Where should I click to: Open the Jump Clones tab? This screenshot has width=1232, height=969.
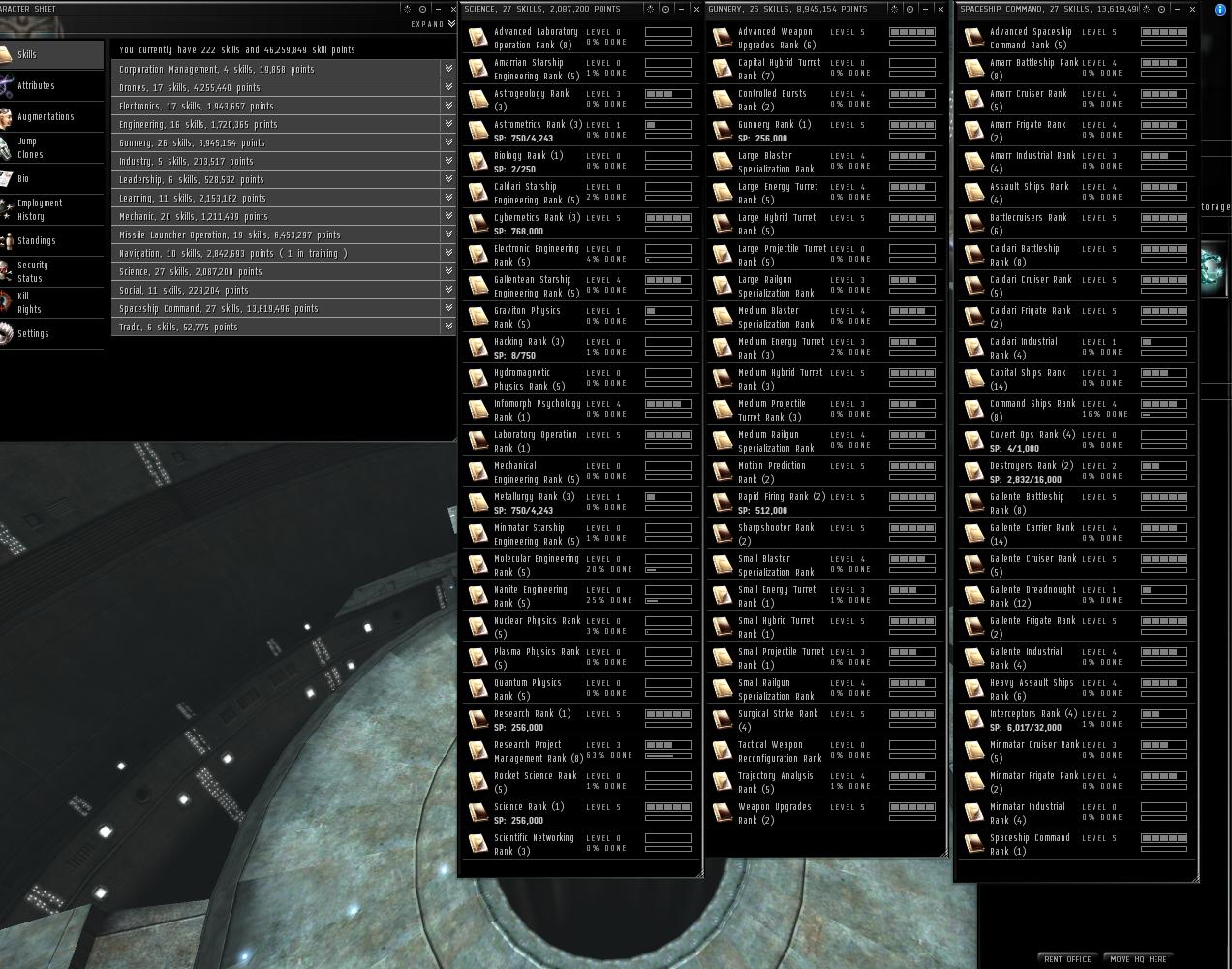tap(51, 147)
